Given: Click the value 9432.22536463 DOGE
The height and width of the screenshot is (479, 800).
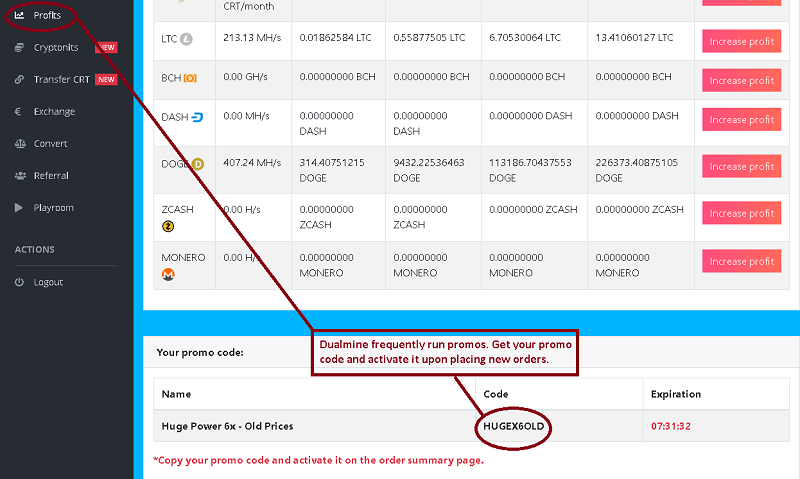Looking at the screenshot, I should coord(429,170).
